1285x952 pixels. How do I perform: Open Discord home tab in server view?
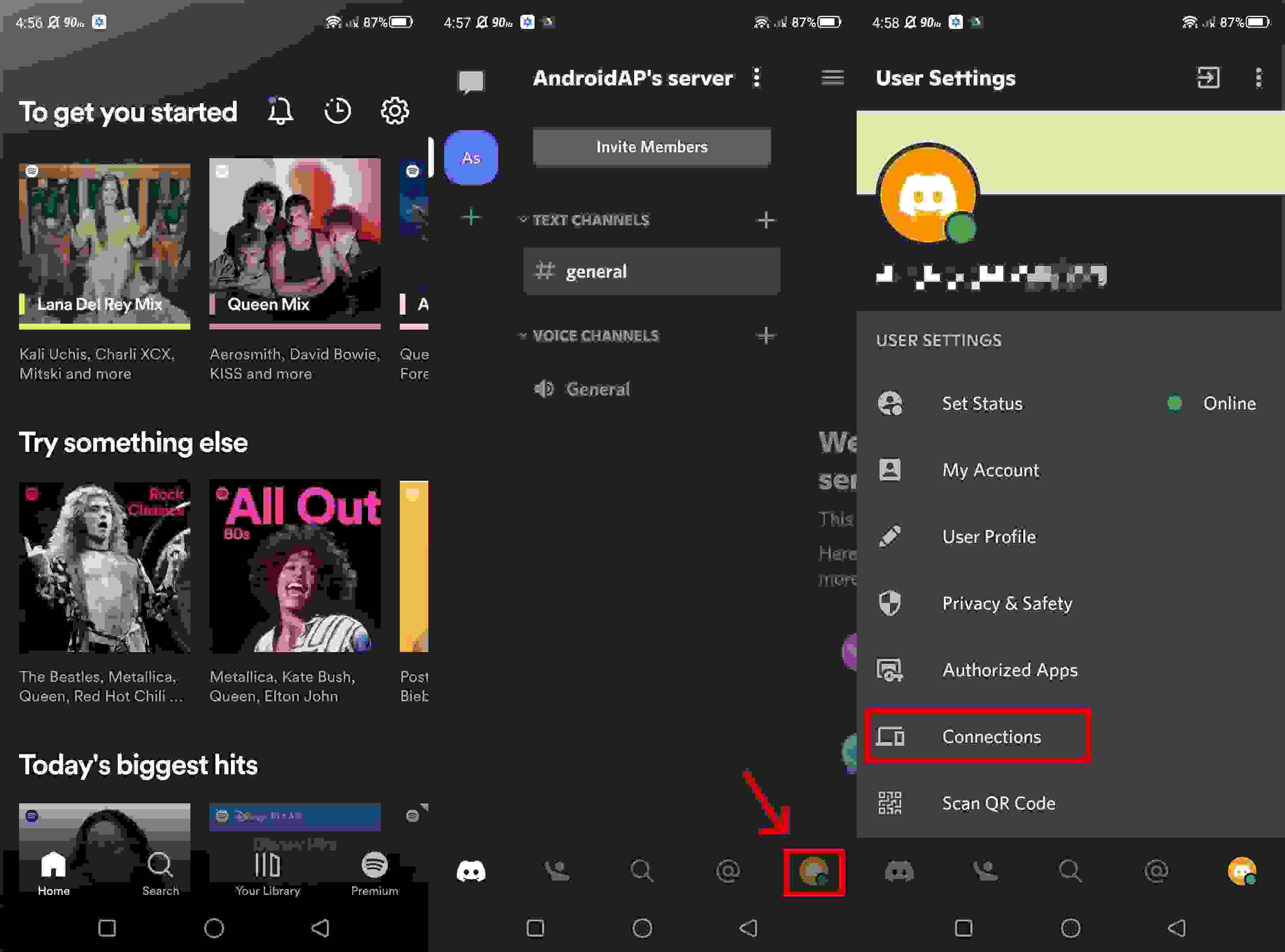pos(471,871)
